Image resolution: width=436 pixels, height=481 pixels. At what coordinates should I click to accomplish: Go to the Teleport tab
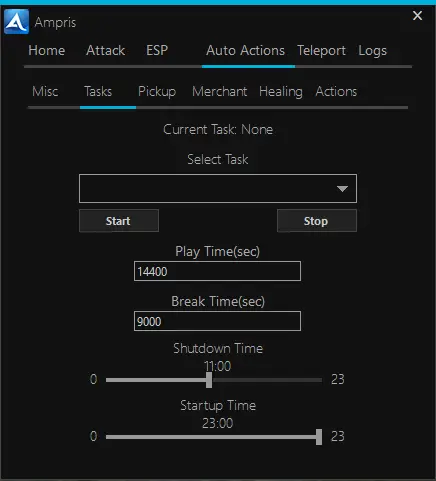pos(321,51)
